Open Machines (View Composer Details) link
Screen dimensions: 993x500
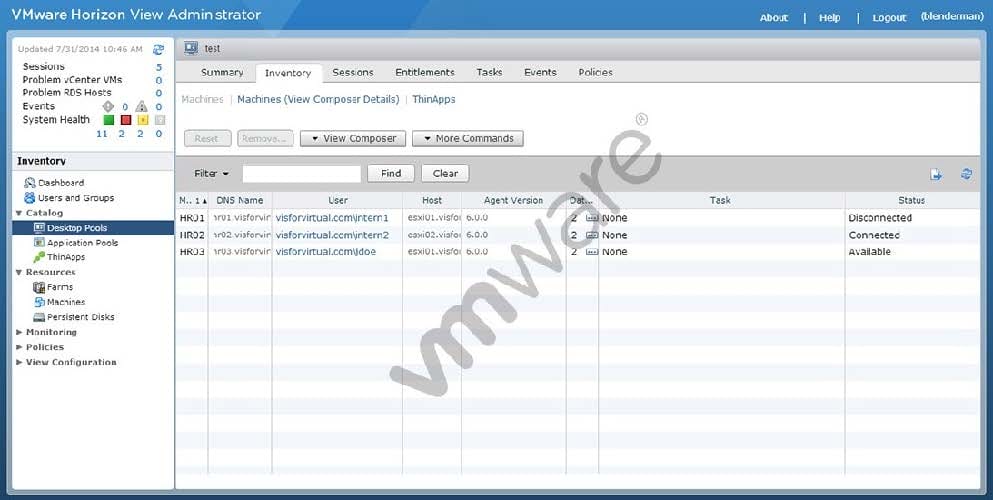tap(318, 99)
